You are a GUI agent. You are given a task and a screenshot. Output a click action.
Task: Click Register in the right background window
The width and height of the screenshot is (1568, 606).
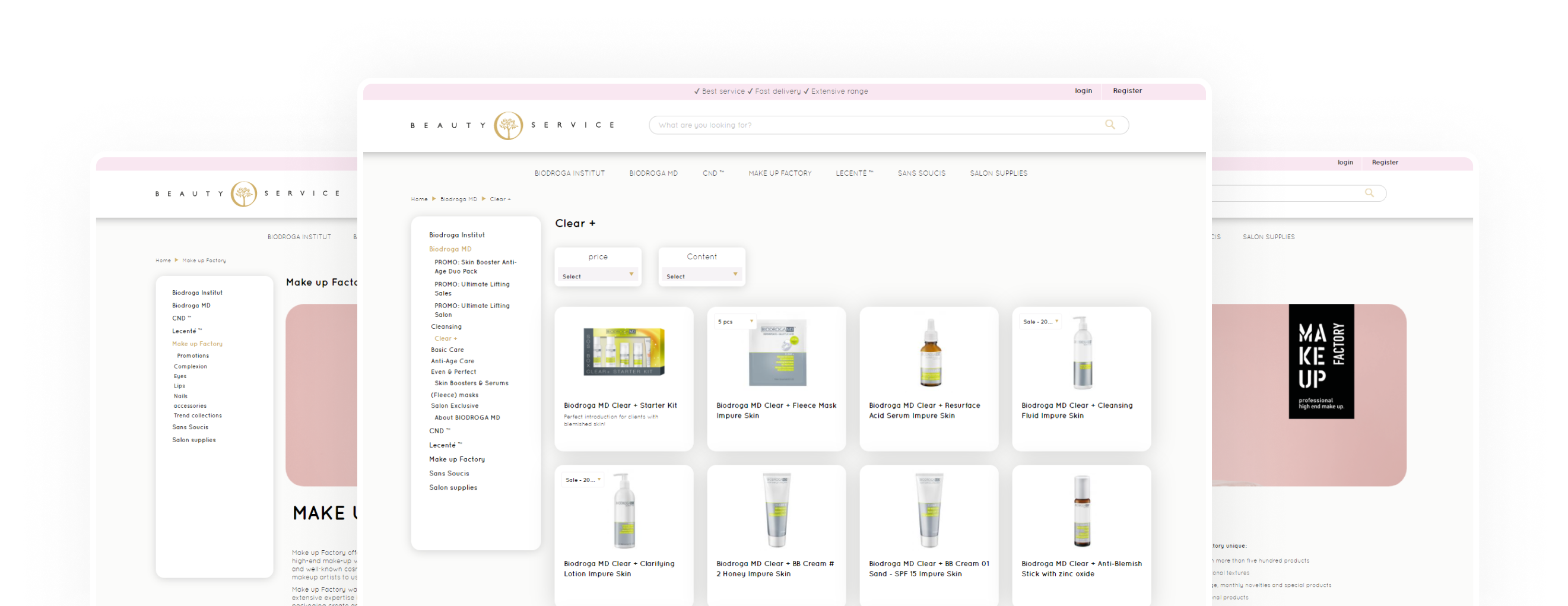(1384, 162)
